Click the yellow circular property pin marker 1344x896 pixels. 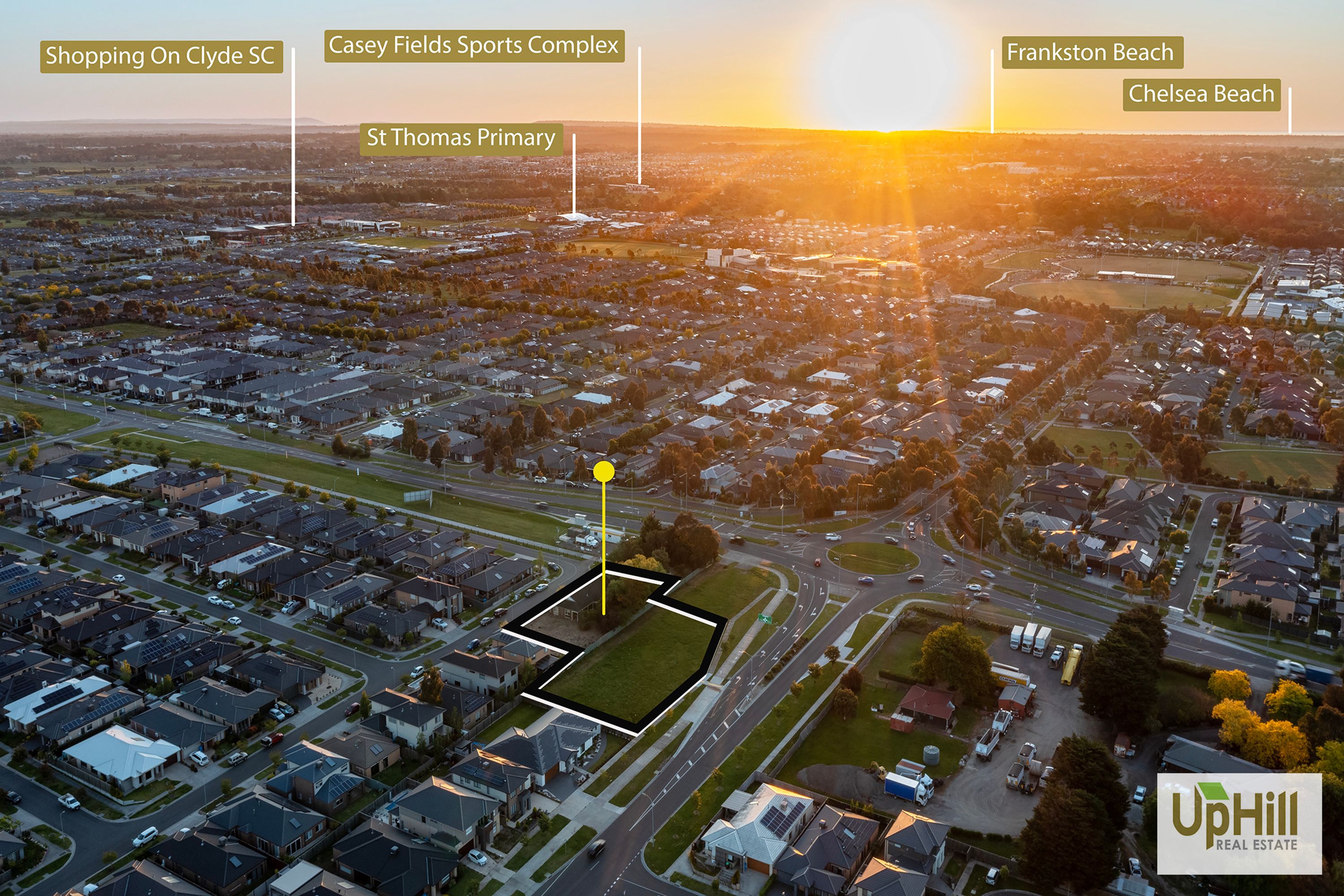pos(603,471)
